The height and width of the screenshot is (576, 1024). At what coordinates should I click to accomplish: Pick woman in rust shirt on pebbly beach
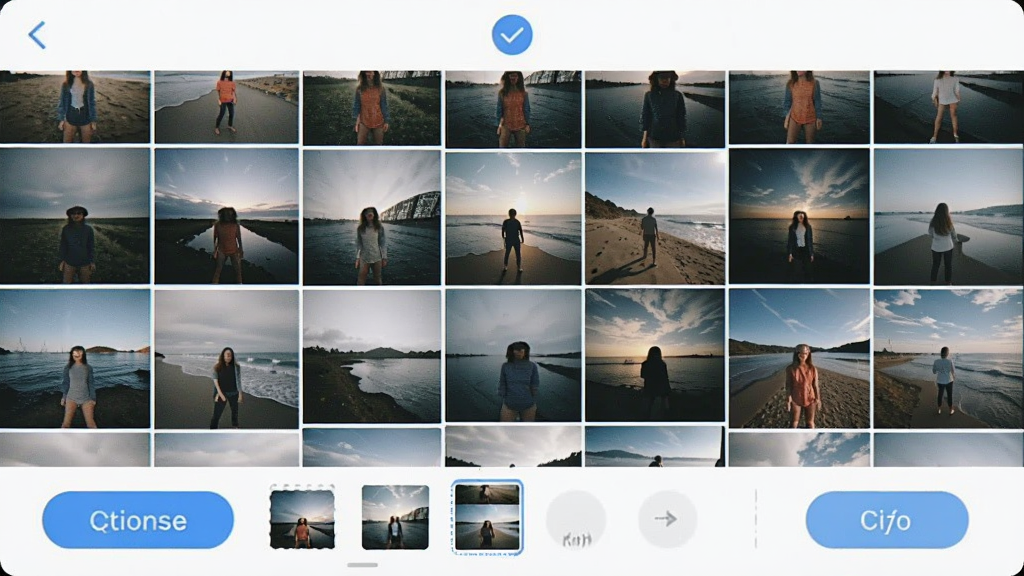[799, 359]
